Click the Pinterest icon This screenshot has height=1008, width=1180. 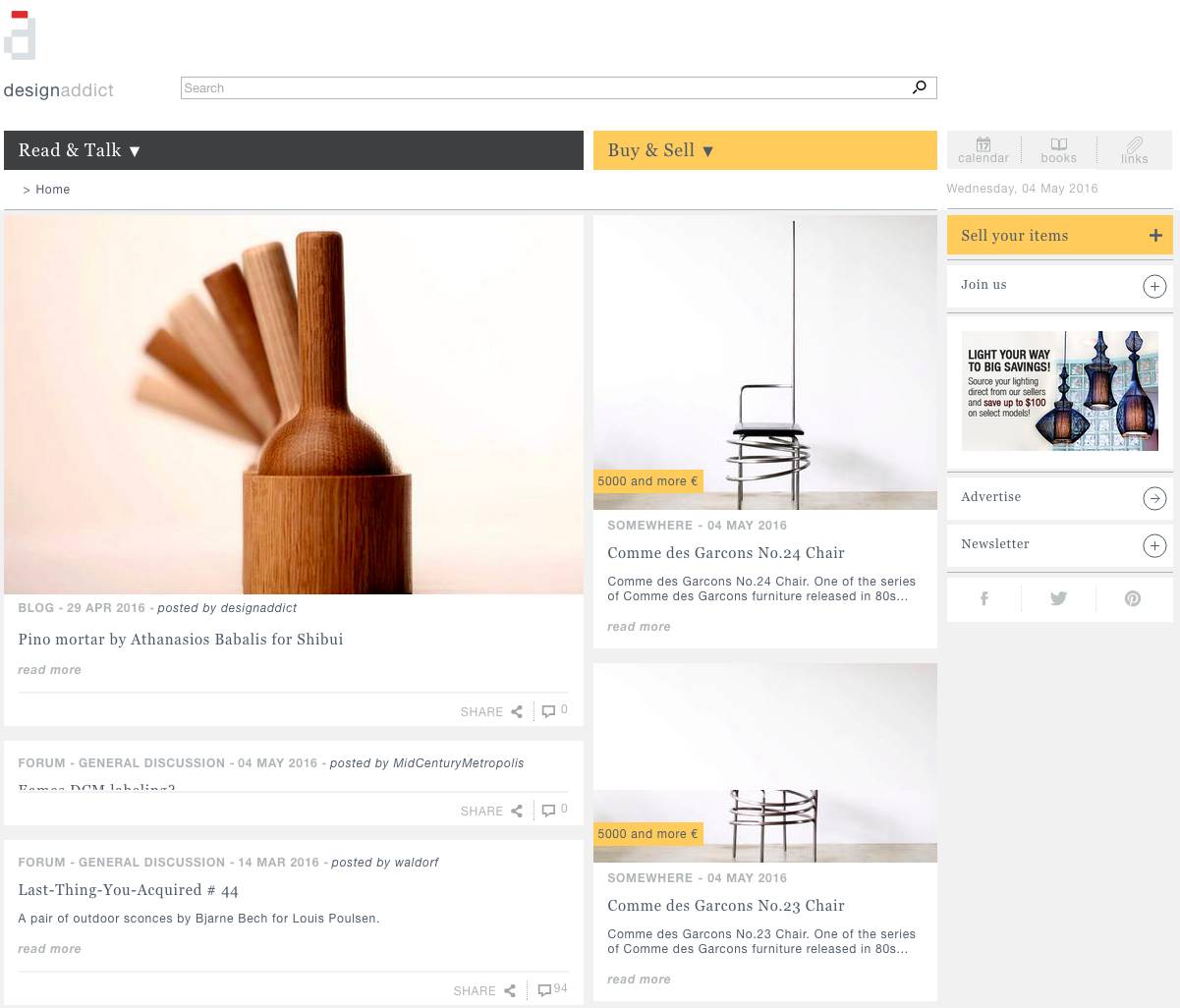(1133, 598)
